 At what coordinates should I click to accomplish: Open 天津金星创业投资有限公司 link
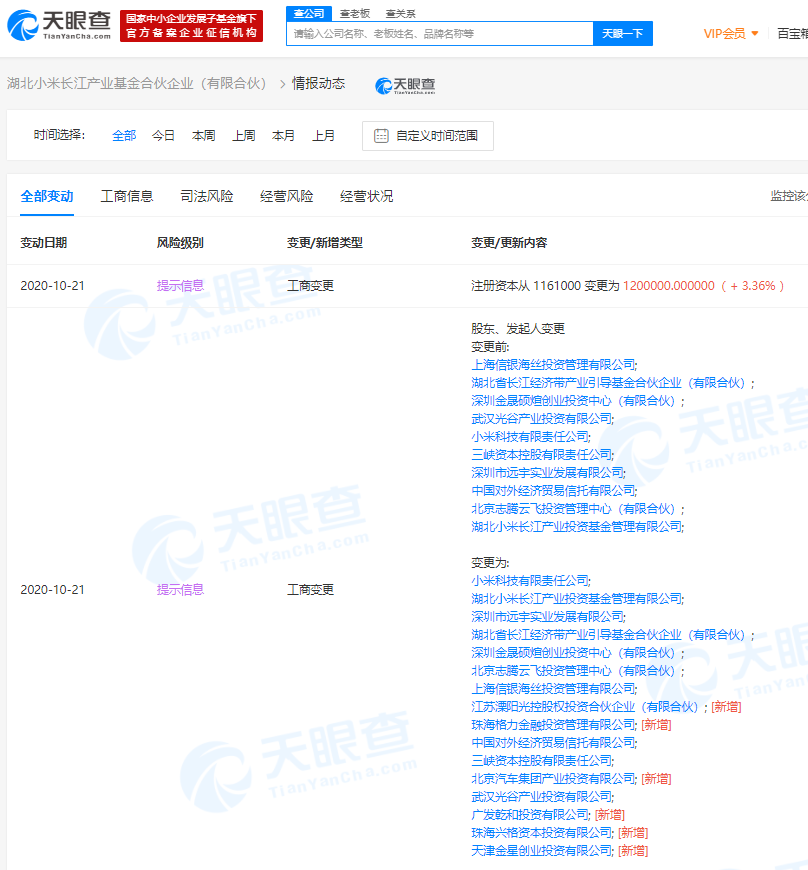(542, 851)
